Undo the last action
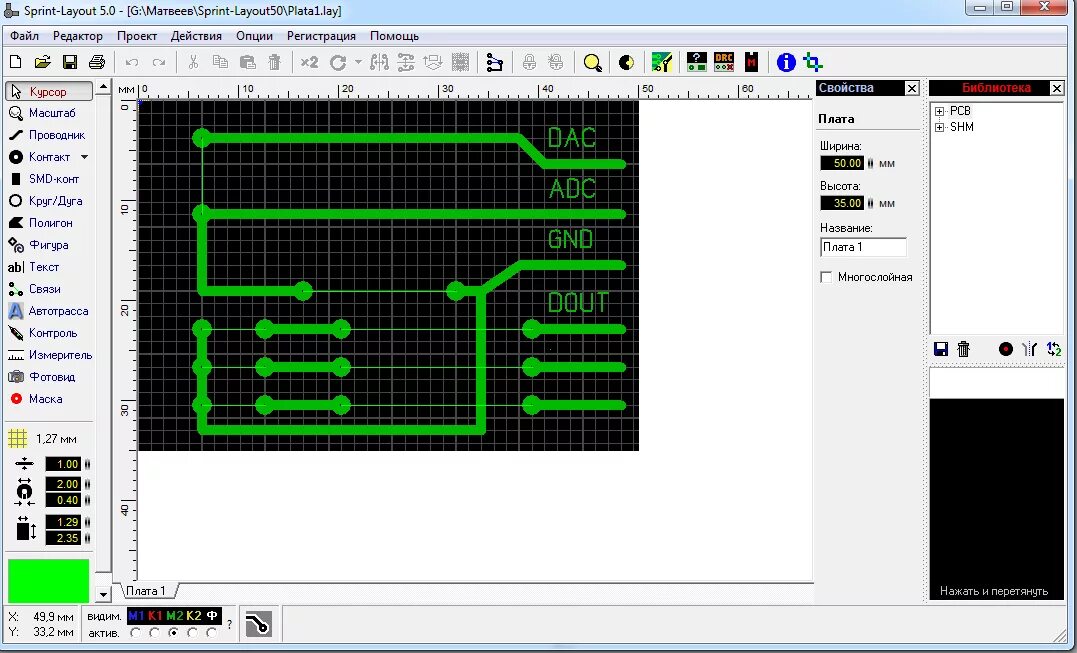1077x653 pixels. [x=132, y=62]
